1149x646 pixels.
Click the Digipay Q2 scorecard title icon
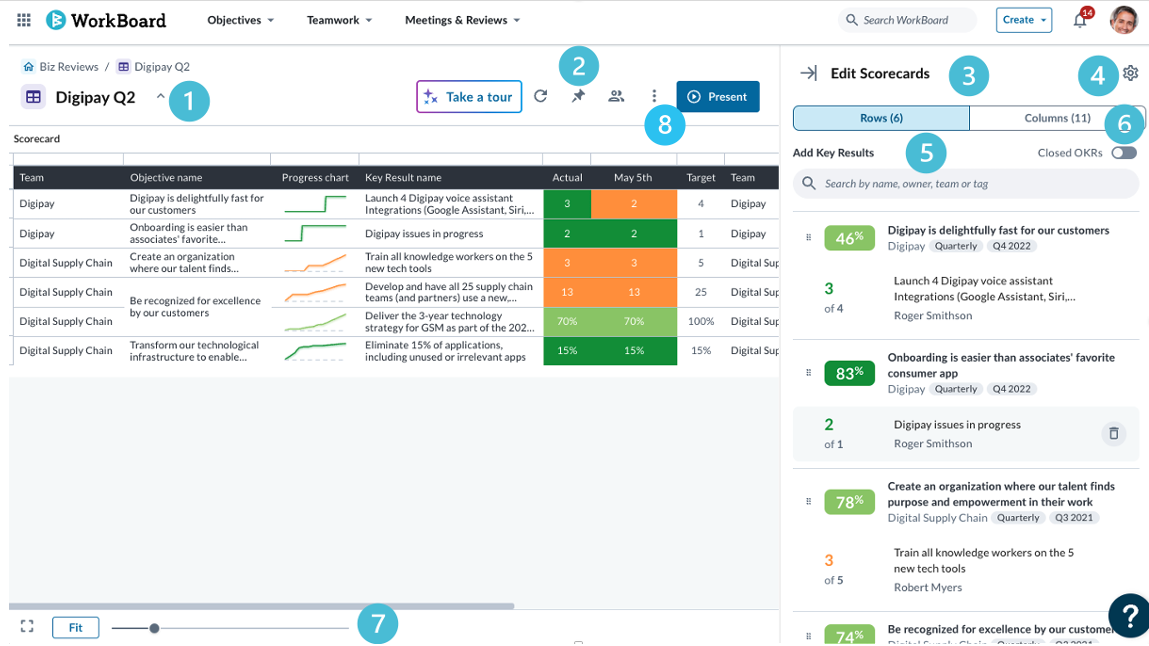pyautogui.click(x=32, y=97)
